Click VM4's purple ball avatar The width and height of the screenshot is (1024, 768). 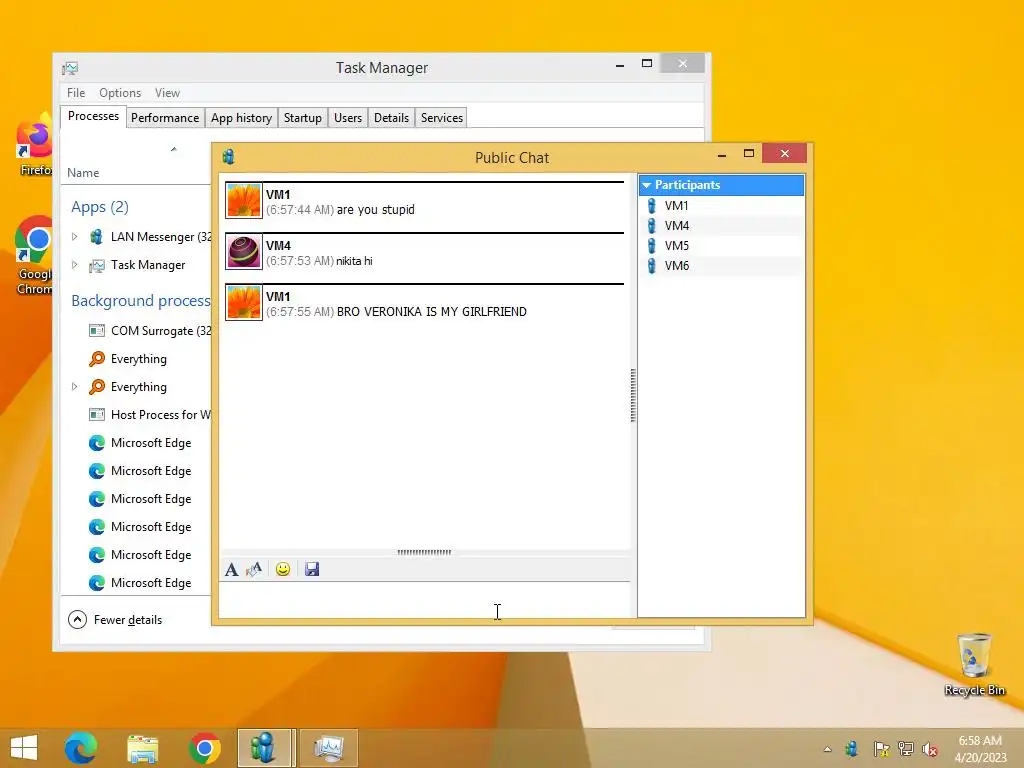click(244, 251)
